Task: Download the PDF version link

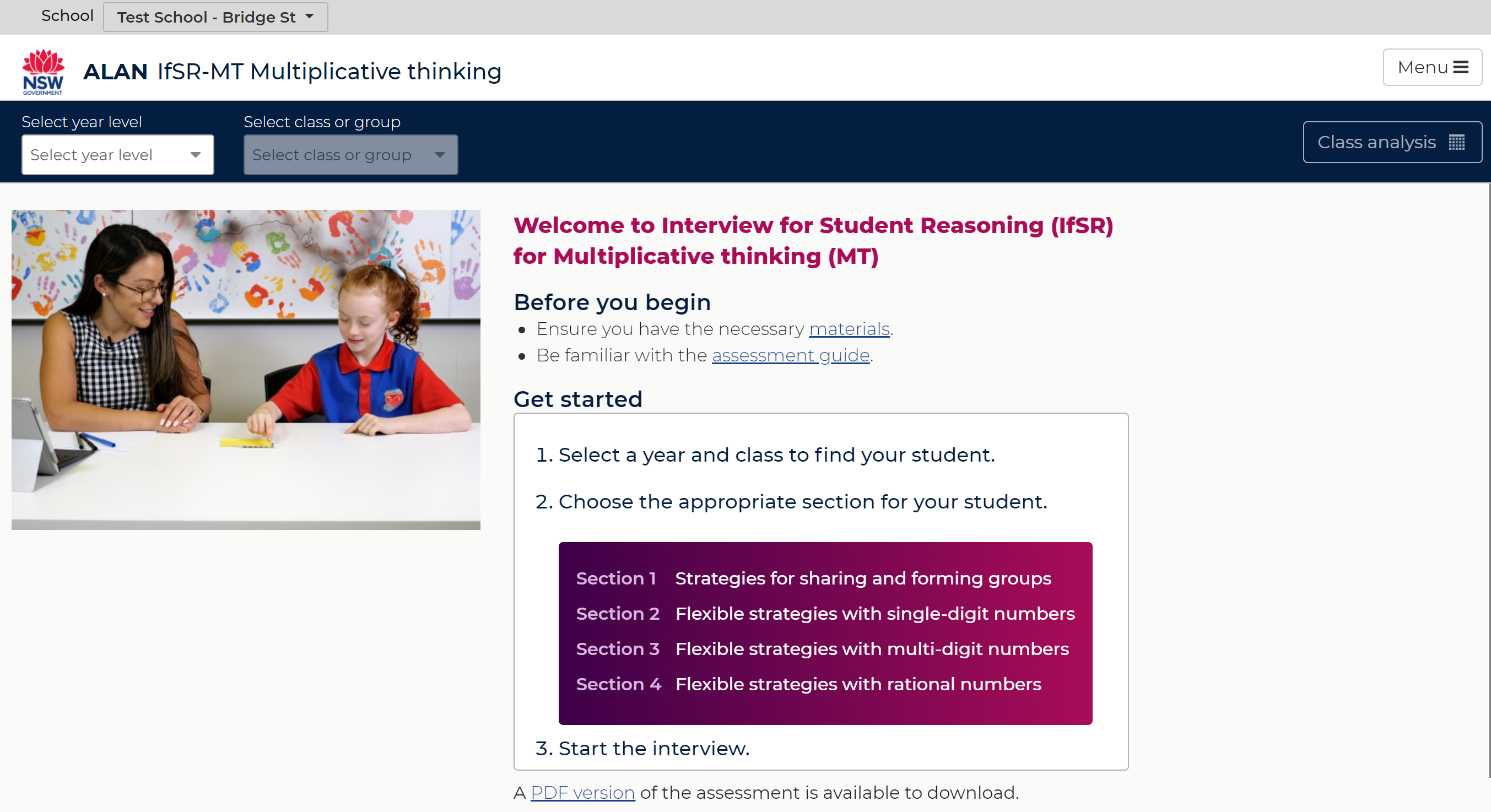Action: (582, 792)
